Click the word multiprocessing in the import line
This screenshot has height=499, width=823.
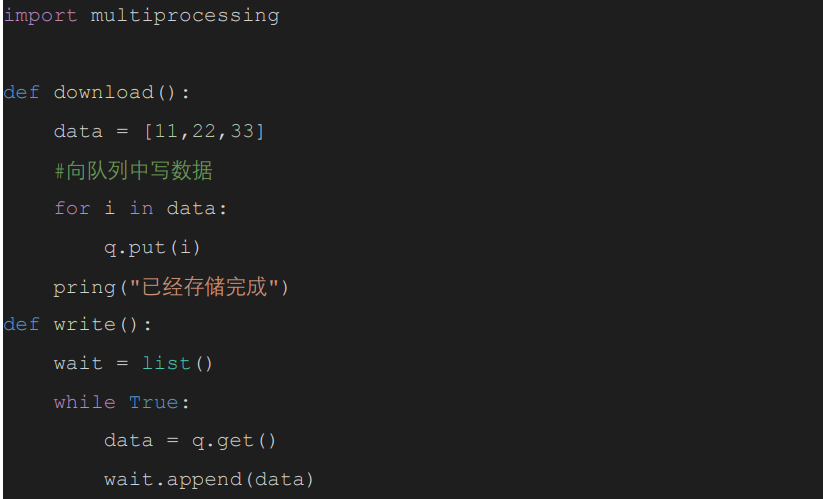coord(185,15)
